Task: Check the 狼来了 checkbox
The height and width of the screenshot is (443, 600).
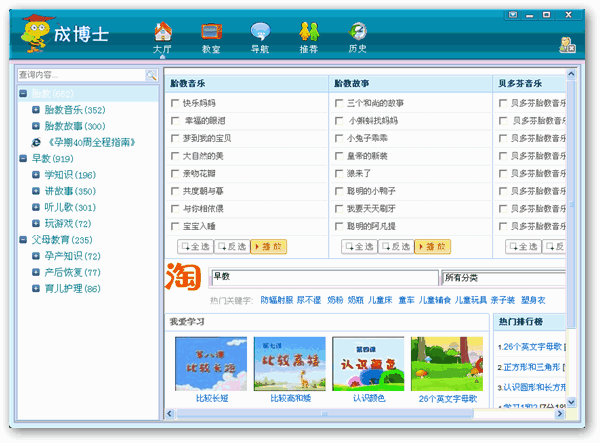Action: 339,174
